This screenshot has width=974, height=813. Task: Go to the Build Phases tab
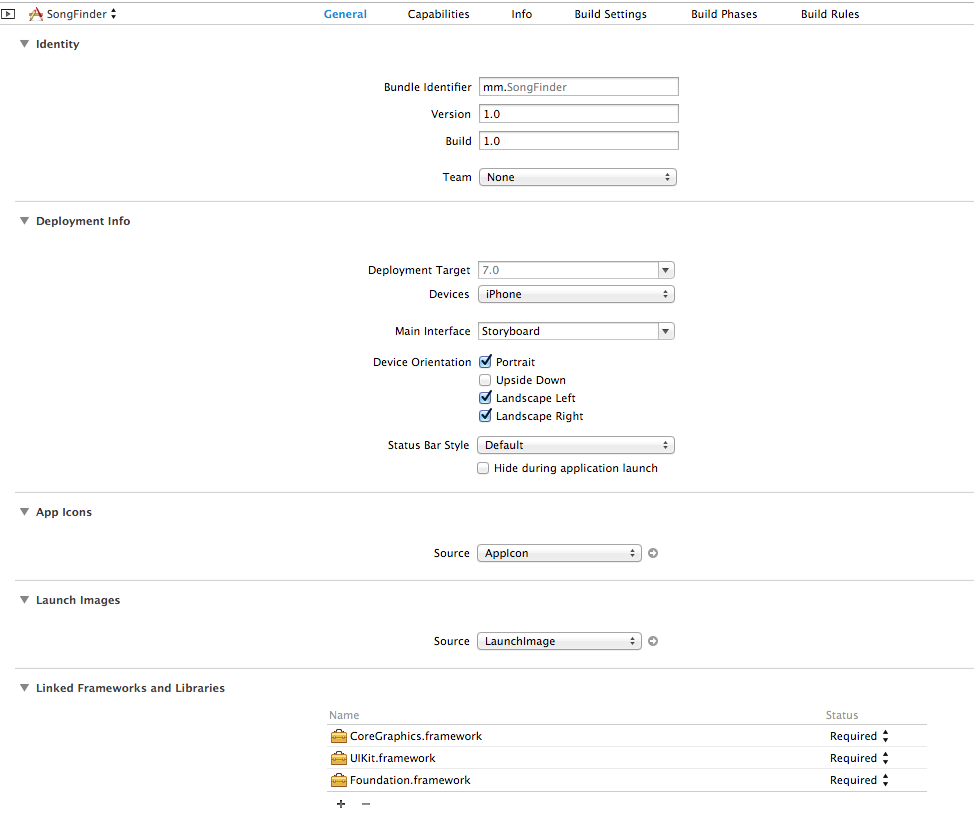[x=724, y=14]
